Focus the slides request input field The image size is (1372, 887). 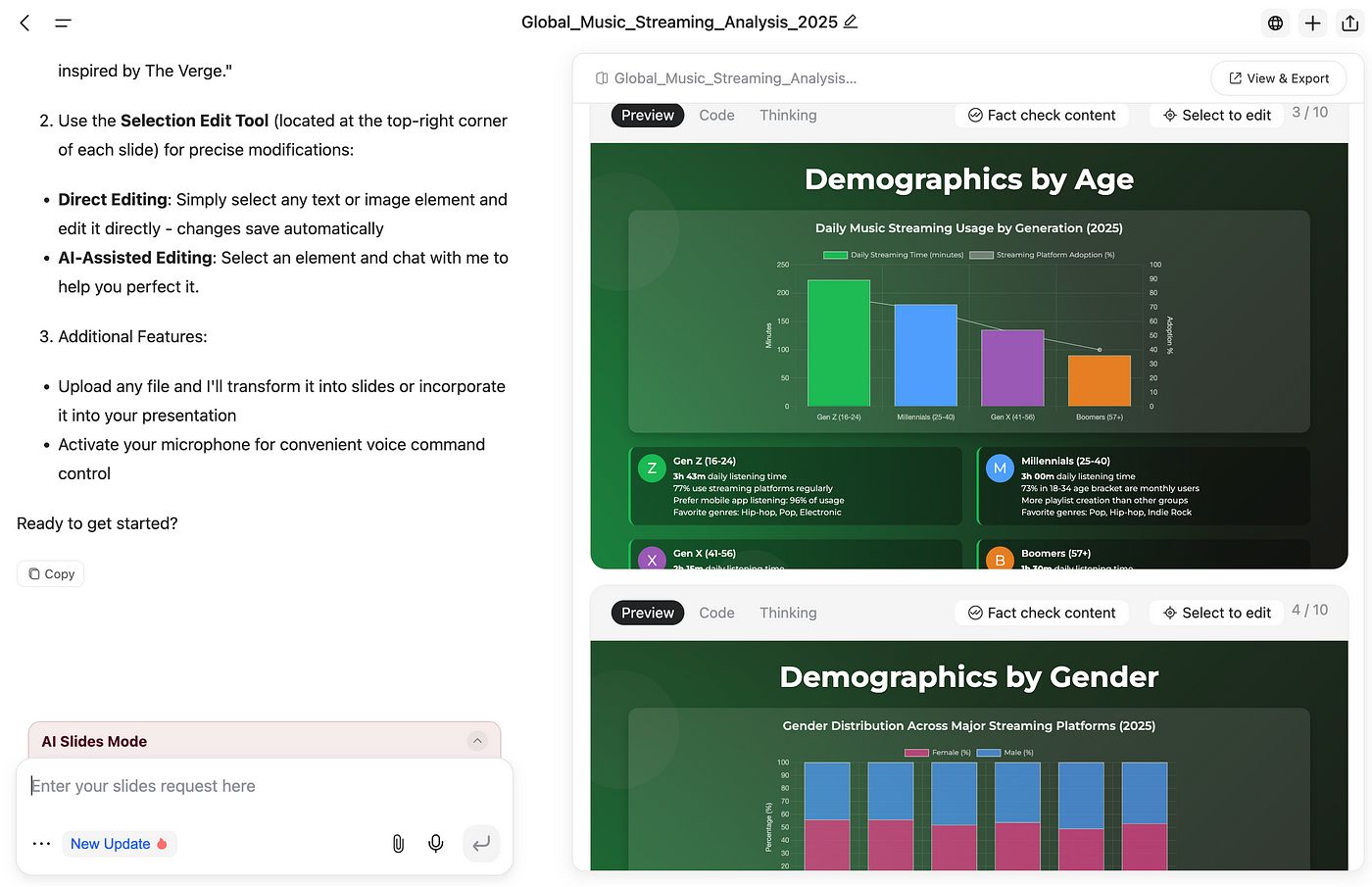(265, 786)
